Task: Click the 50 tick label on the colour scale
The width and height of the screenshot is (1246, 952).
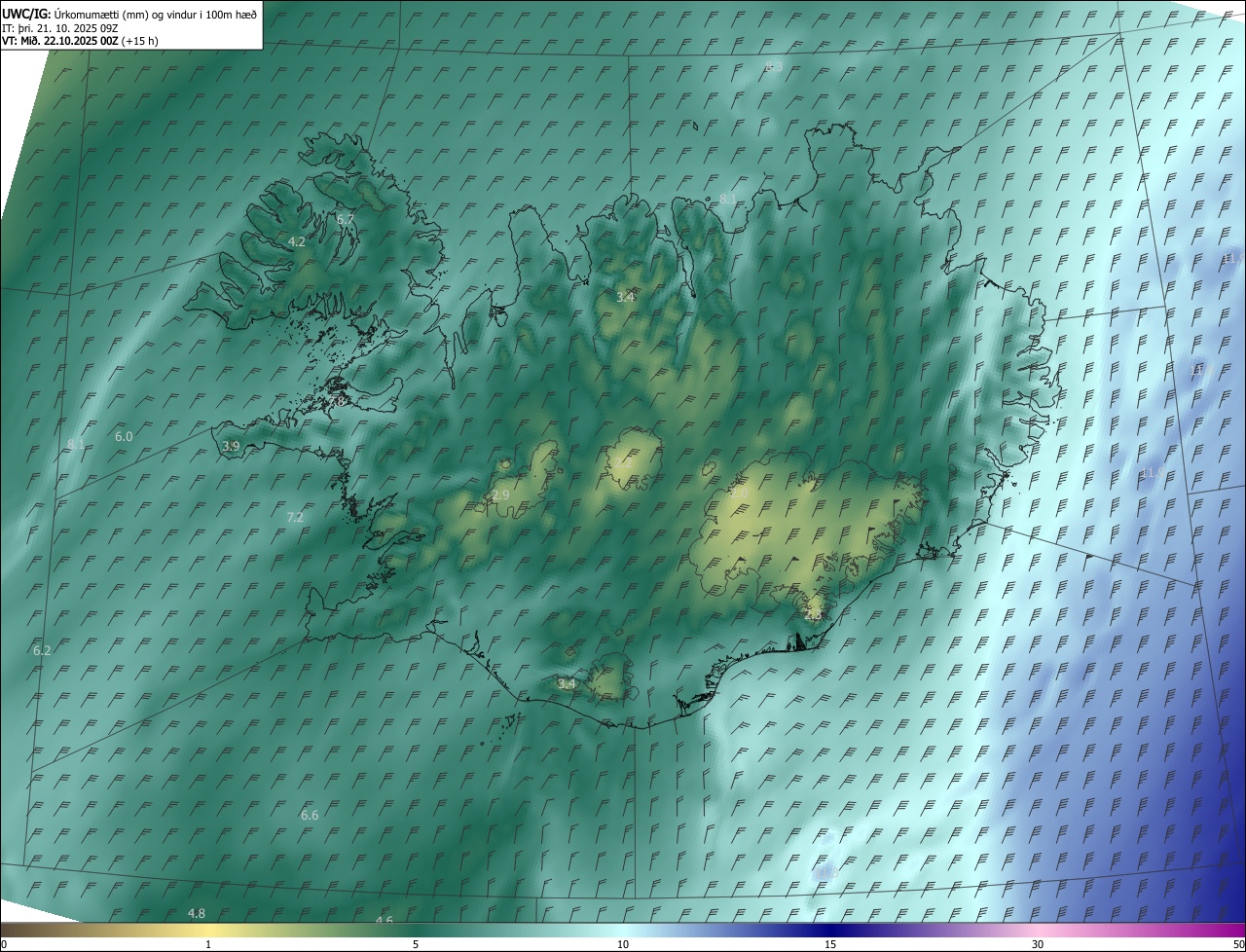Action: point(1238,944)
